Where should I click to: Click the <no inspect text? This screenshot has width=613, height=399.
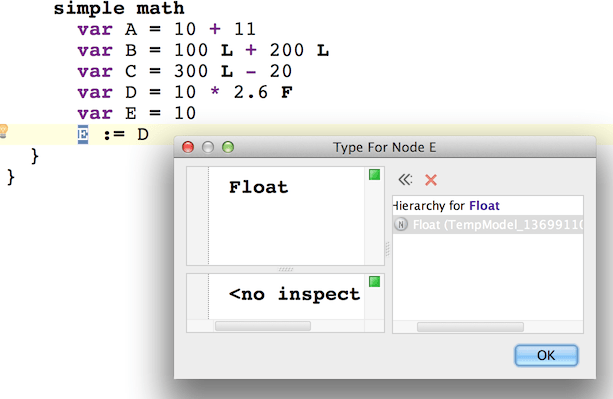294,294
